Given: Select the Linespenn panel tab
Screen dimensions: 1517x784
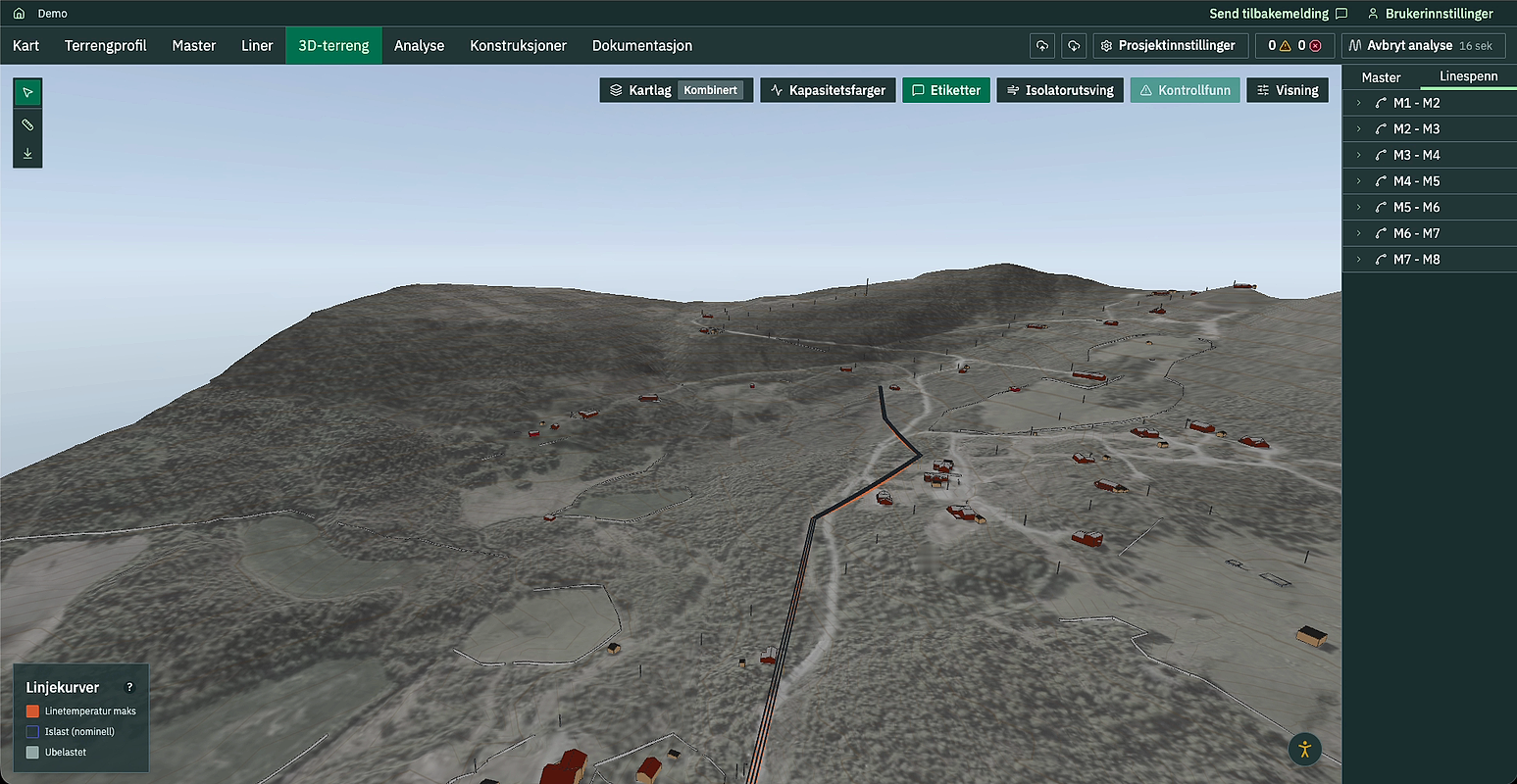Looking at the screenshot, I should click(1468, 76).
